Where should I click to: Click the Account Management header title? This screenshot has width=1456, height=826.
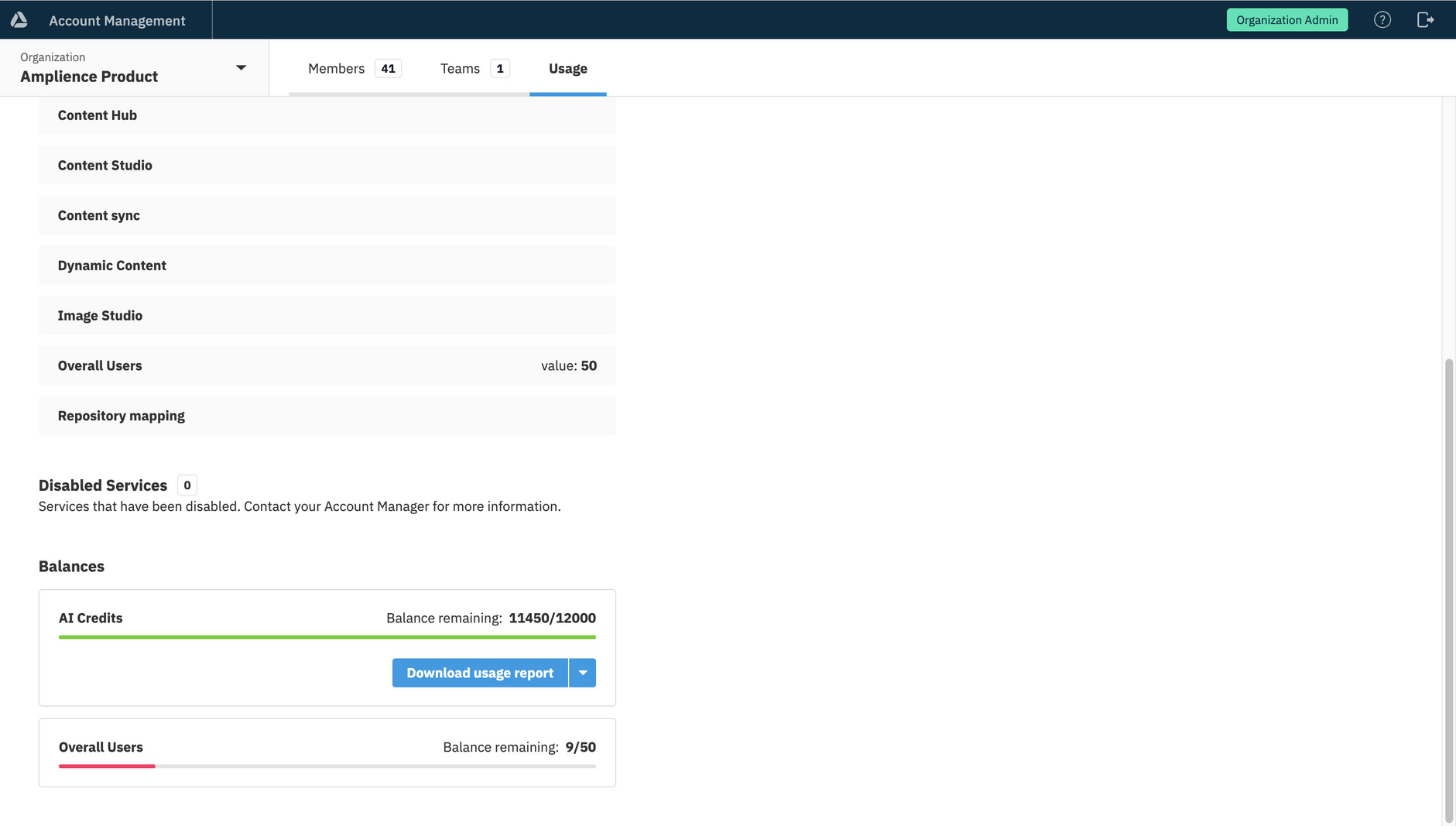pyautogui.click(x=117, y=21)
